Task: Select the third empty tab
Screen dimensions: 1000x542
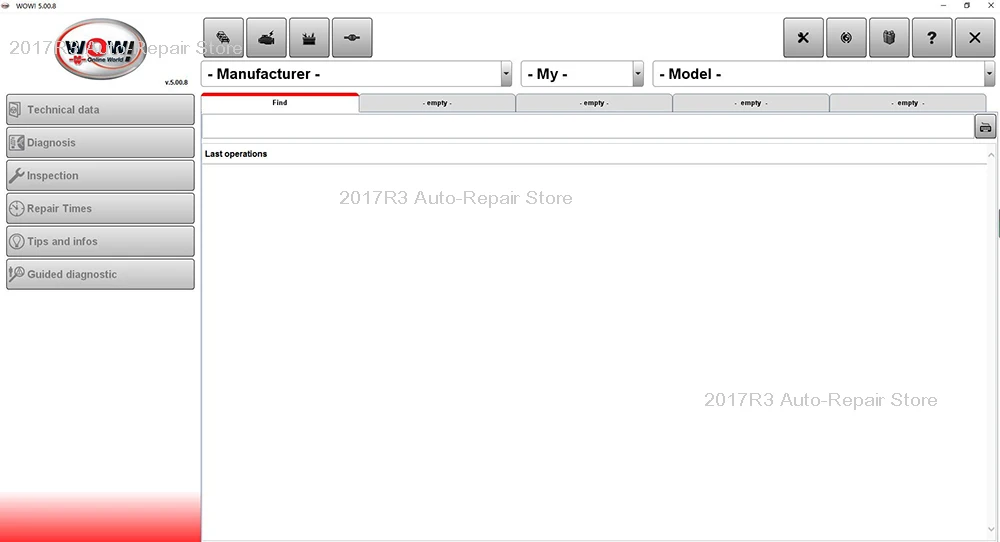Action: [x=751, y=103]
